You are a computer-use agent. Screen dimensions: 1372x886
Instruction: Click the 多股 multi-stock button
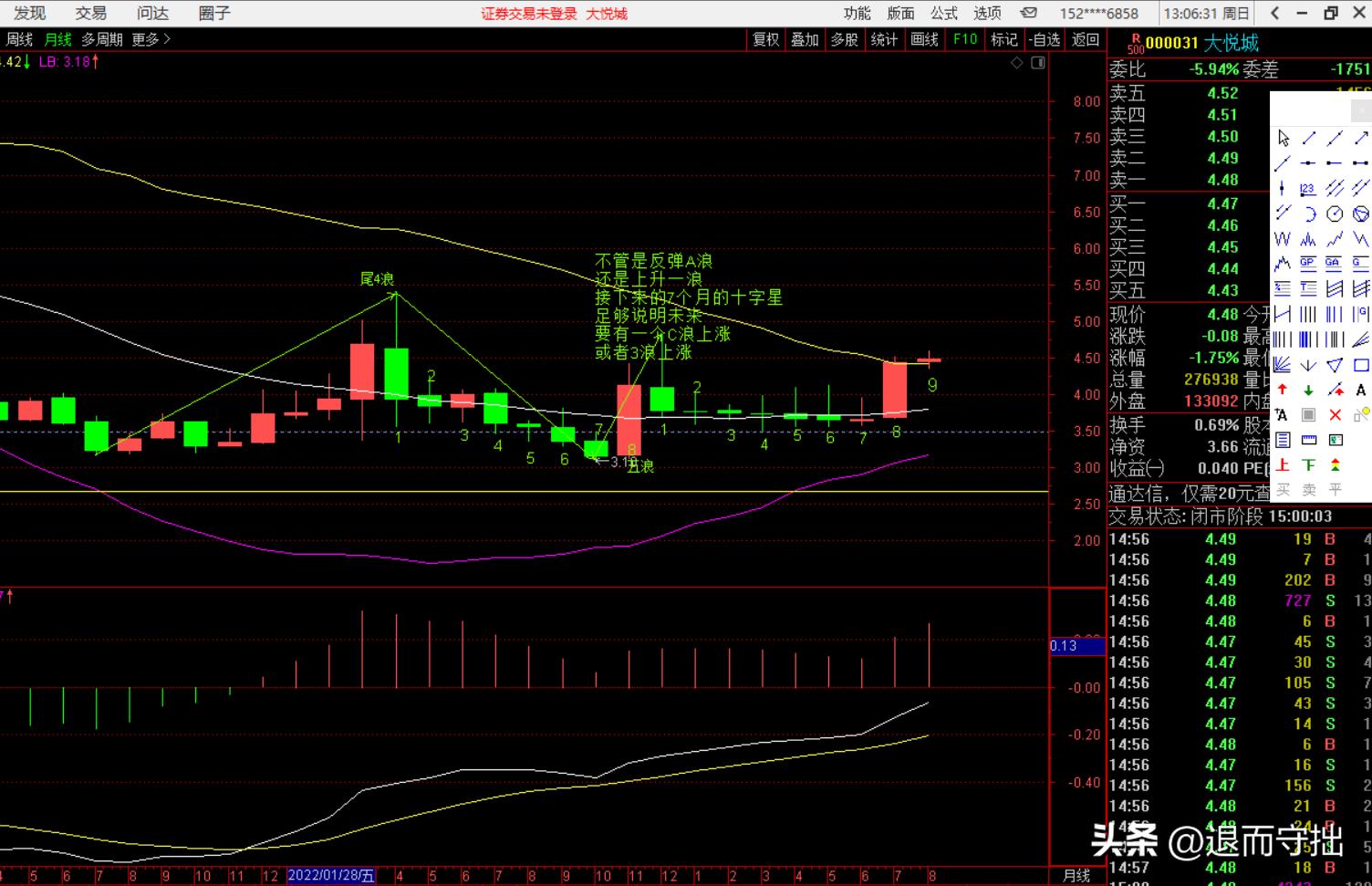[x=845, y=39]
